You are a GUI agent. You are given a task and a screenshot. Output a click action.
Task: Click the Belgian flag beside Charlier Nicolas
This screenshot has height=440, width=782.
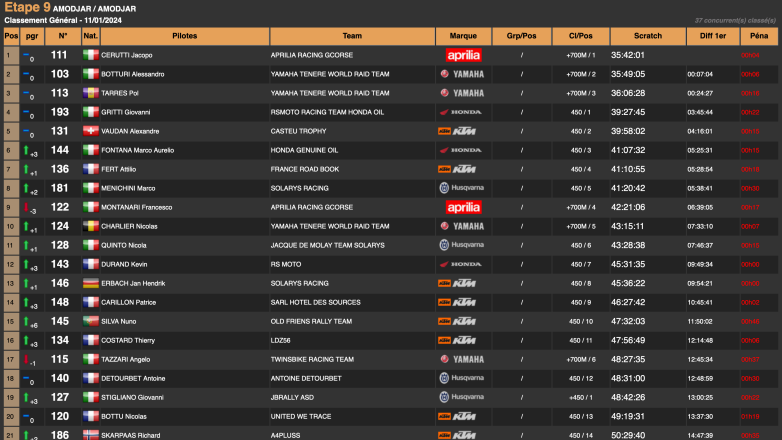91,226
